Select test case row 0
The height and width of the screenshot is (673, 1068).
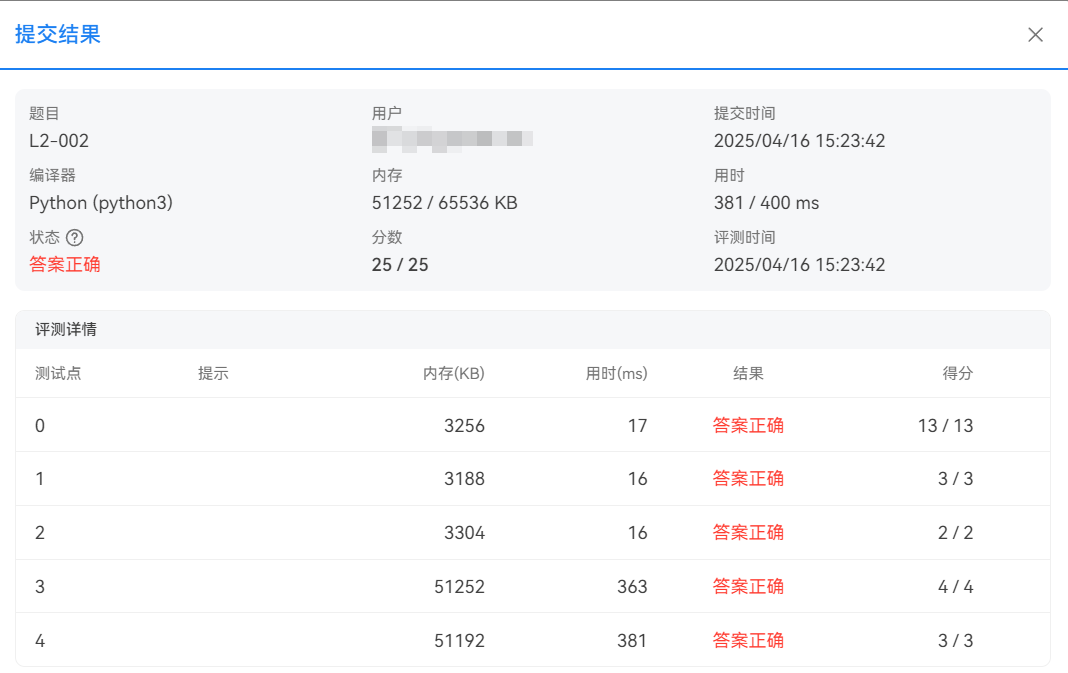(x=40, y=425)
